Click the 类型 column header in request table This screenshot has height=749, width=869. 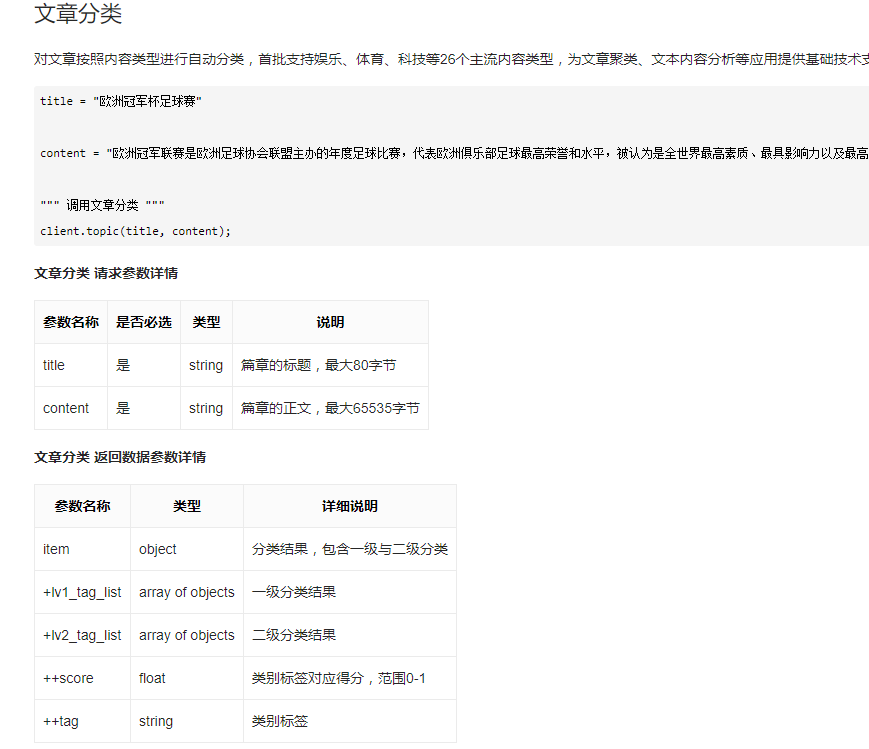(x=205, y=322)
